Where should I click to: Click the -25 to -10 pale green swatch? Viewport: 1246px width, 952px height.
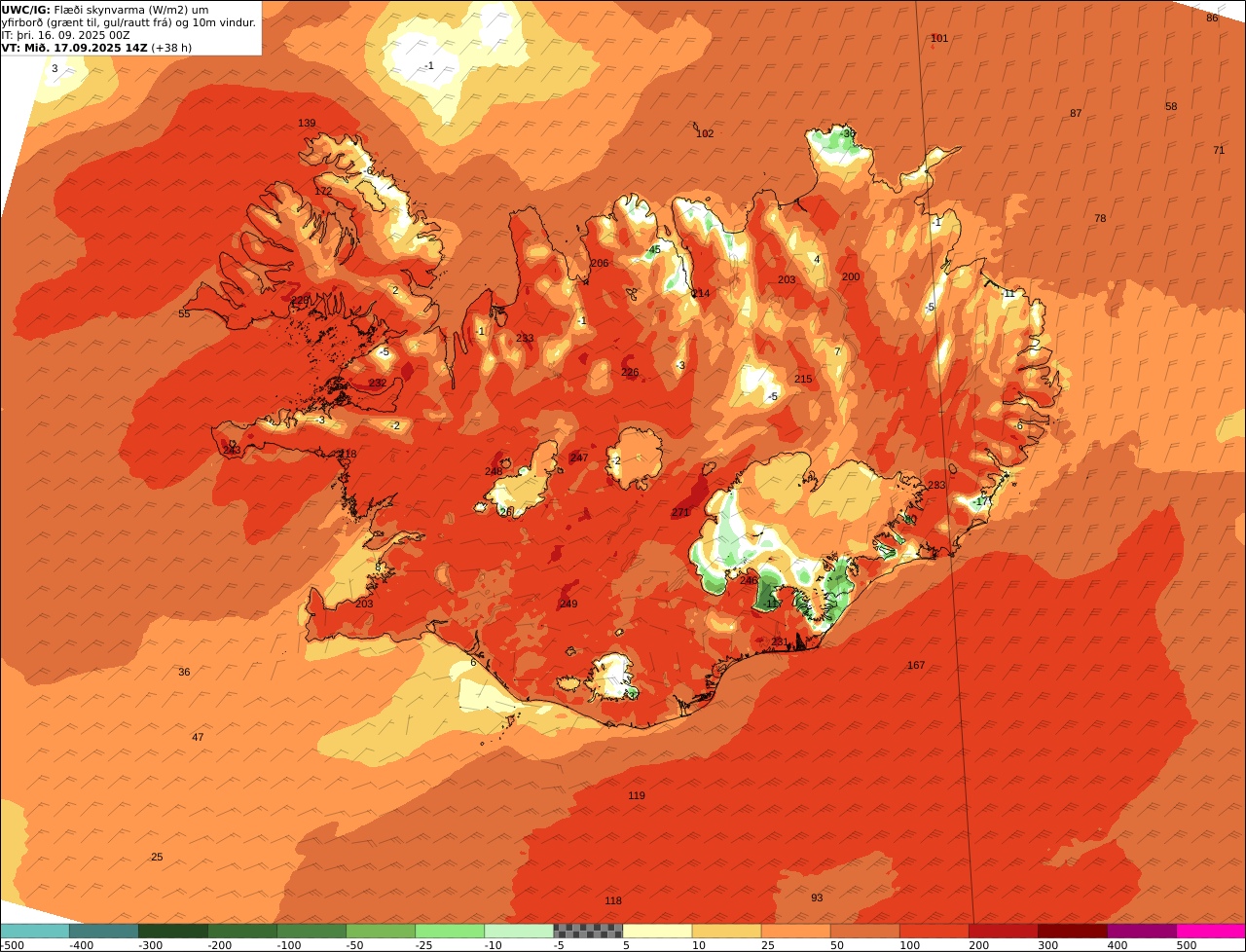click(450, 932)
